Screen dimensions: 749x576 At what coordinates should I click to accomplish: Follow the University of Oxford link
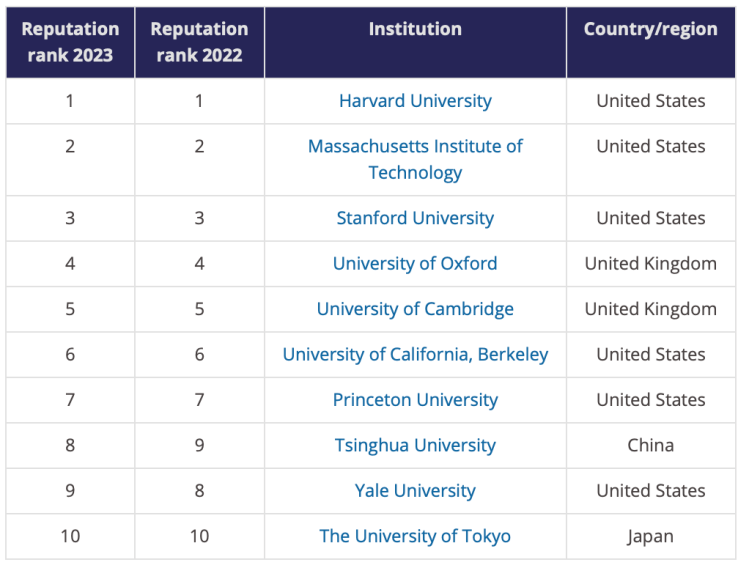tap(415, 264)
